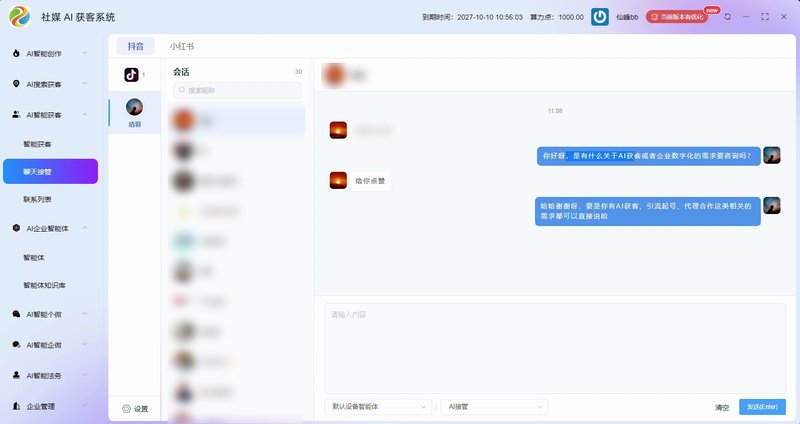Open the 智能体 submenu item
The height and width of the screenshot is (424, 800).
click(x=34, y=258)
